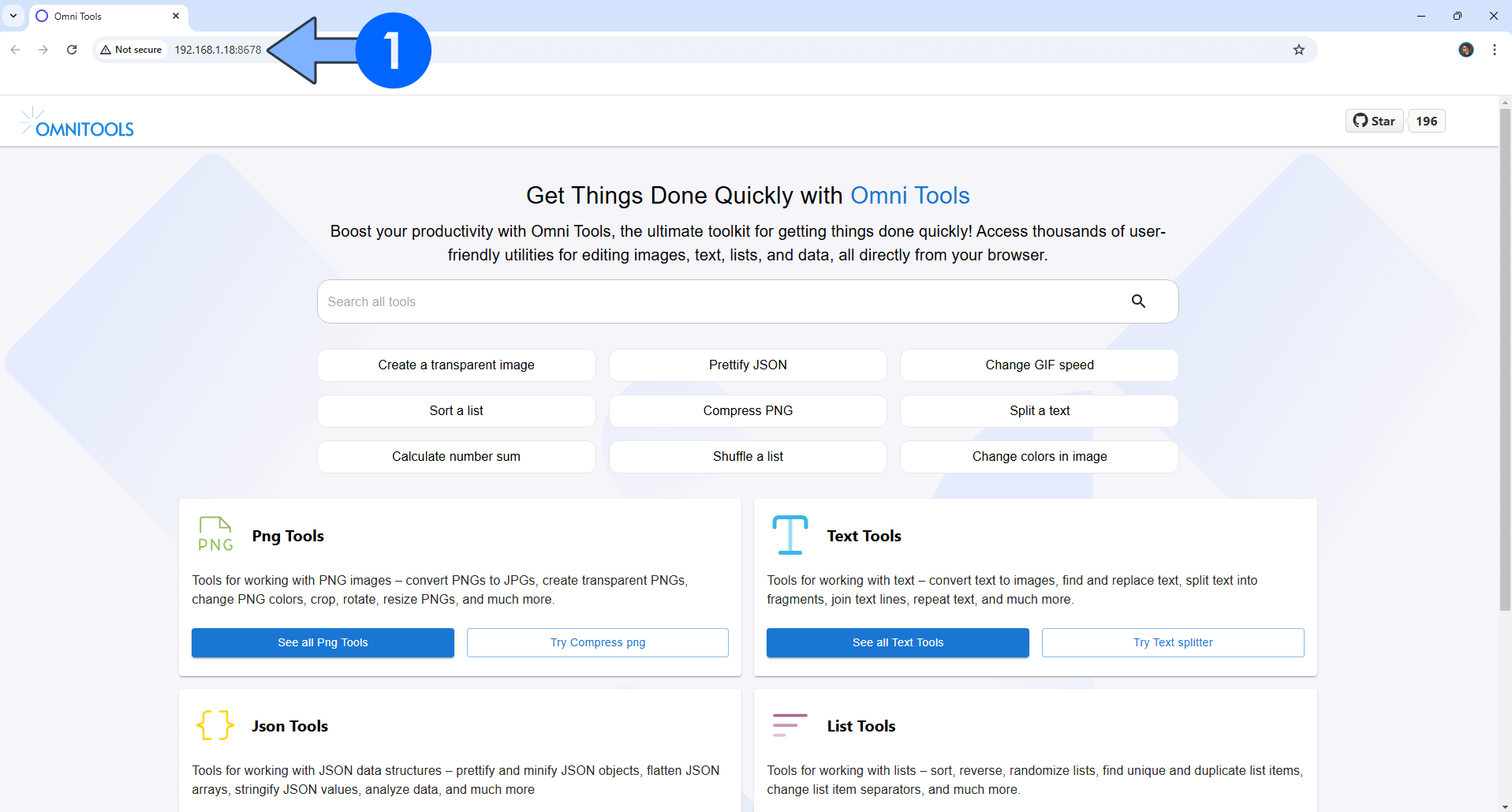Open the Prettify JSON tool
The width and height of the screenshot is (1512, 812).
tap(748, 365)
